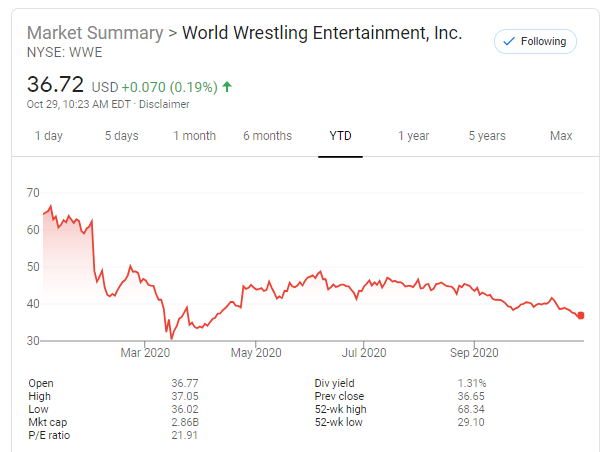Image resolution: width=612 pixels, height=452 pixels.
Task: Toggle the Following button
Action: click(535, 41)
